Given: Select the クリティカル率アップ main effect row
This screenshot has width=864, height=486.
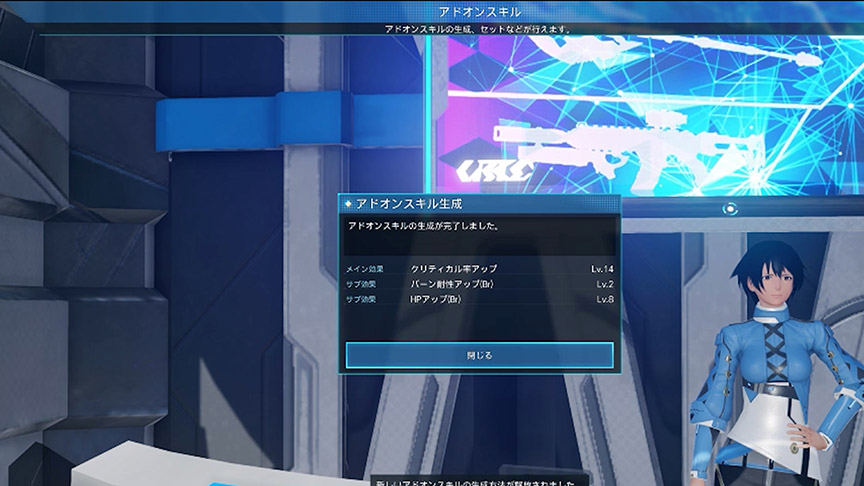Looking at the screenshot, I should point(479,269).
